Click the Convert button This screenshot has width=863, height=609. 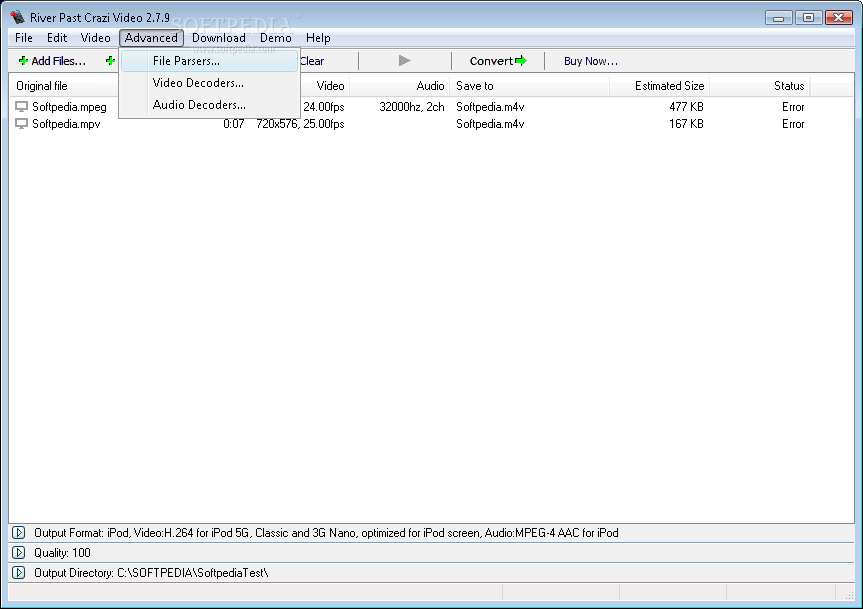point(498,61)
